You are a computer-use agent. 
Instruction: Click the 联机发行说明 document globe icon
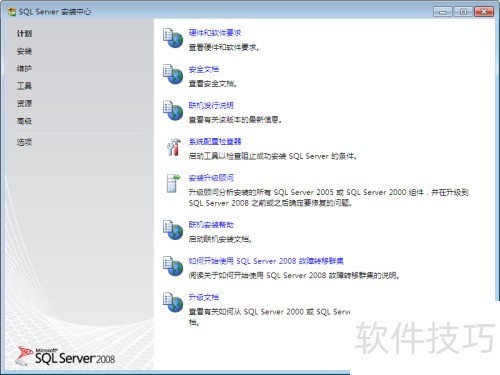pyautogui.click(x=173, y=110)
